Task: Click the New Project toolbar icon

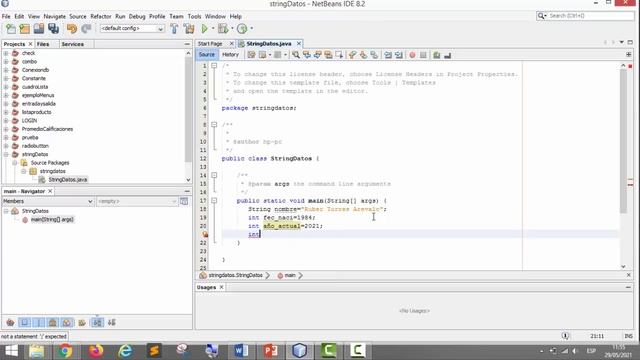Action: pos(24,29)
